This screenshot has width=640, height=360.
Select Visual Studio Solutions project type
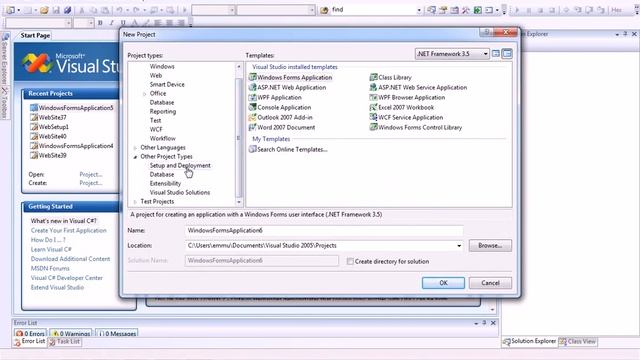(x=180, y=192)
